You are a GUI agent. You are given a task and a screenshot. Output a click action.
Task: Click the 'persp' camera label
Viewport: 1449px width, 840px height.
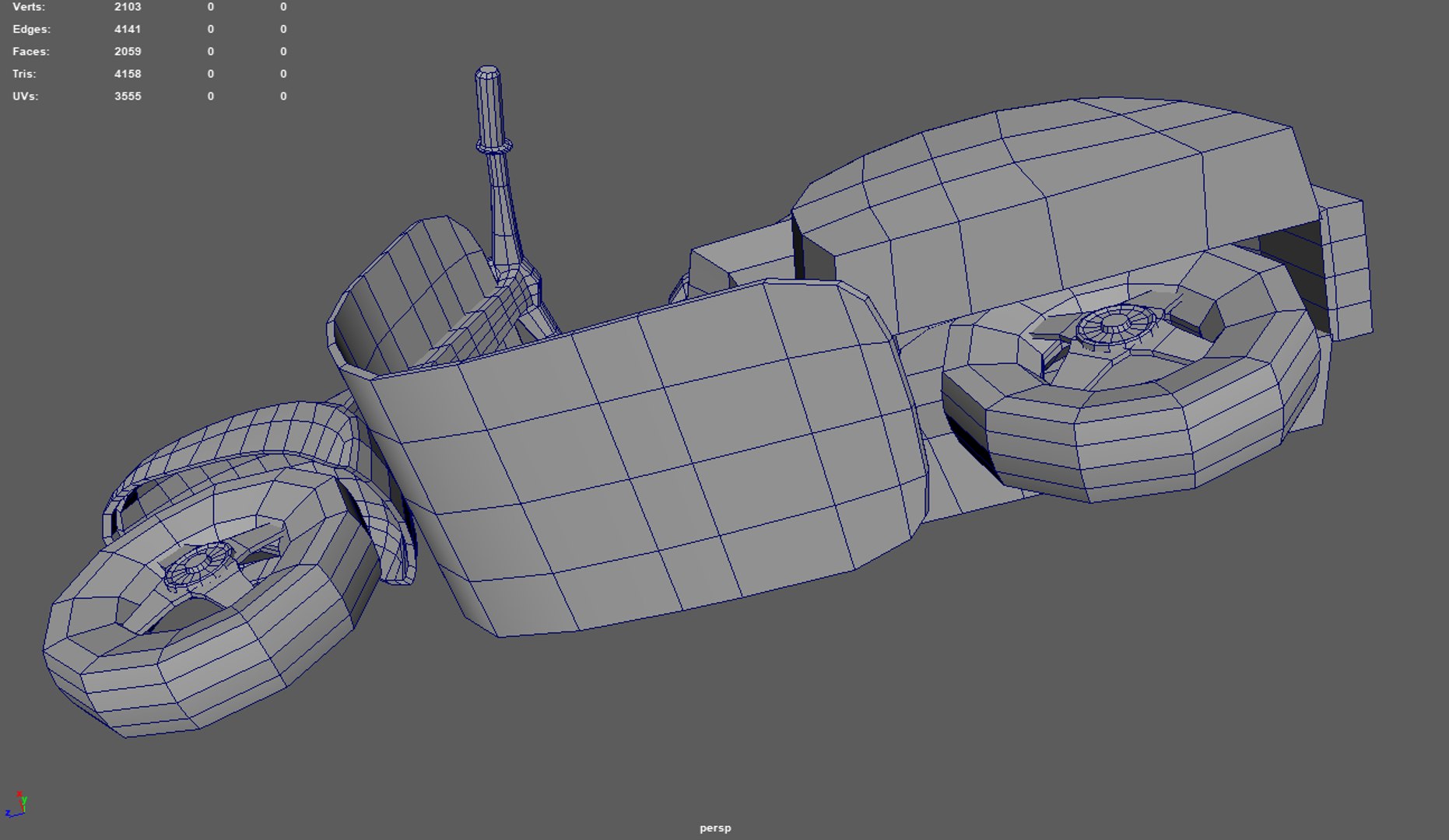(715, 828)
